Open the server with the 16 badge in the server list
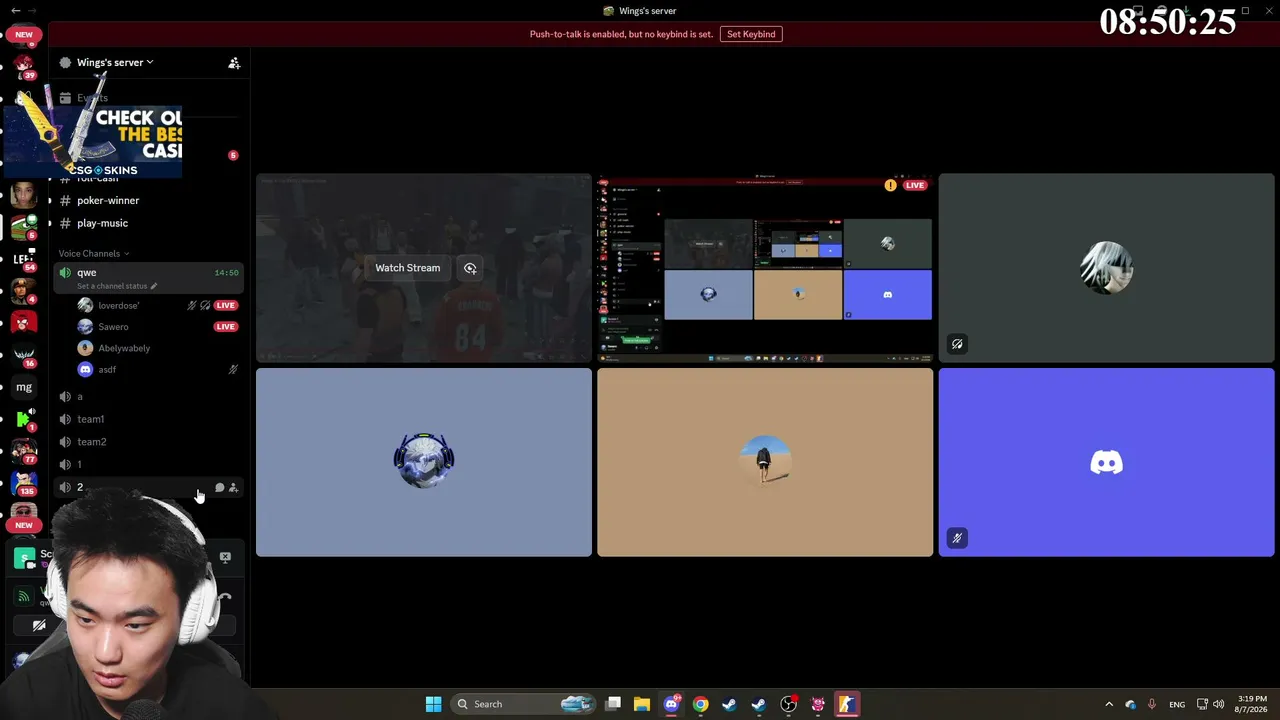 (24, 355)
